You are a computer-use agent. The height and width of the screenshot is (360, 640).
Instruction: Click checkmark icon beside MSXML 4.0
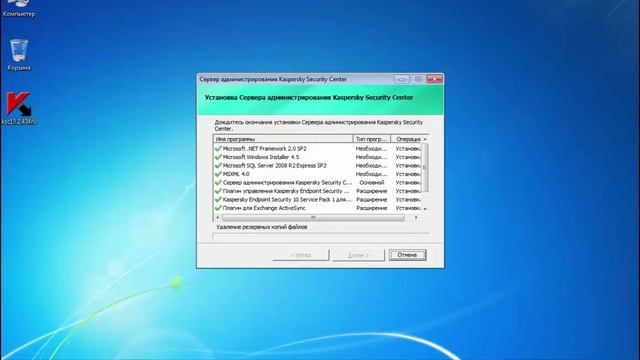tap(218, 174)
